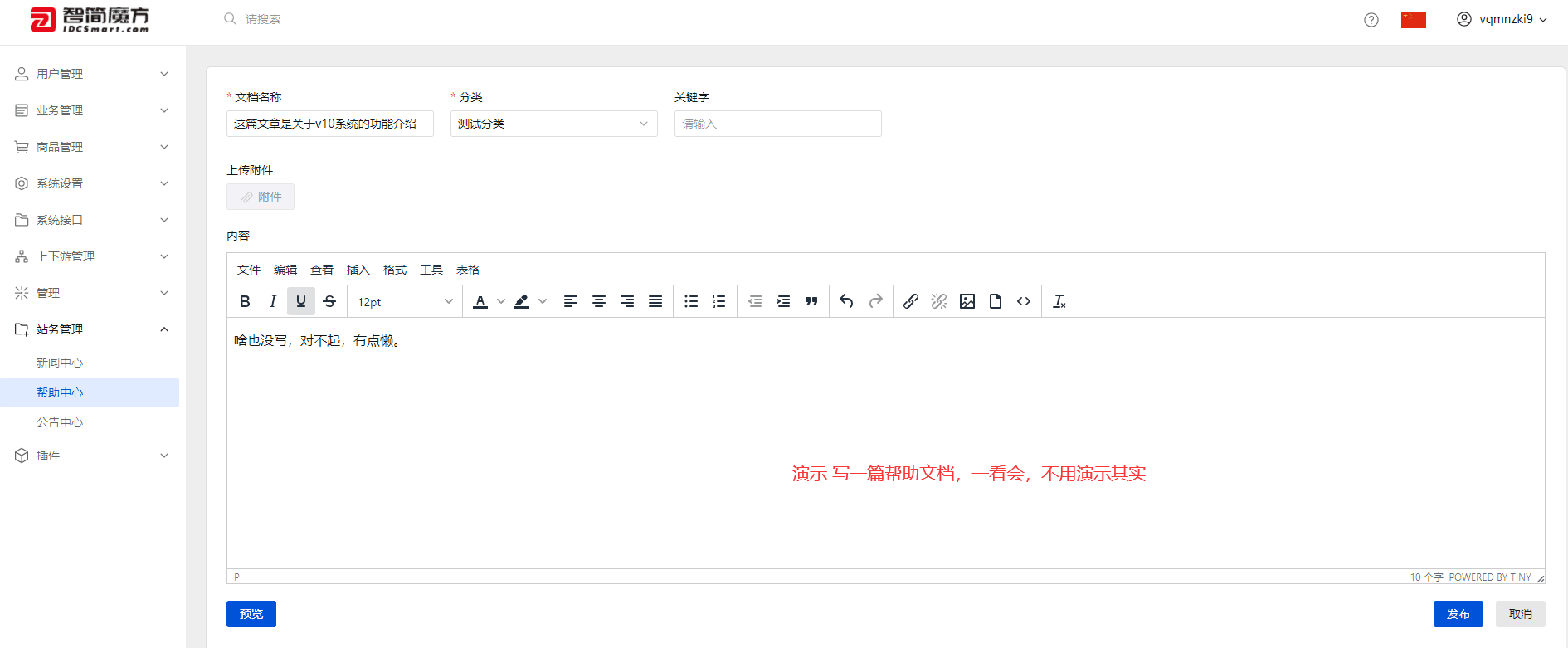The height and width of the screenshot is (648, 1568).
Task: Click the 预览 preview button
Action: (x=251, y=614)
